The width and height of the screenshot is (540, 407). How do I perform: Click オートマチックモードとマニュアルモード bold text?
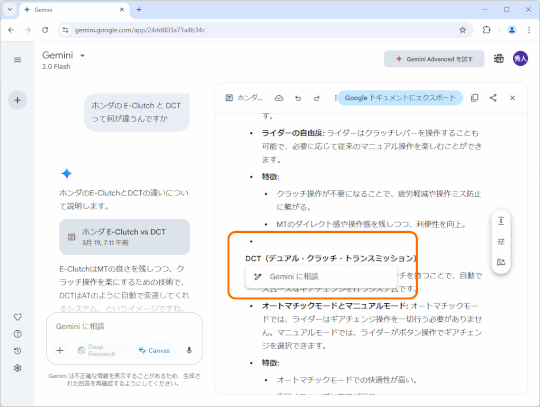click(335, 306)
